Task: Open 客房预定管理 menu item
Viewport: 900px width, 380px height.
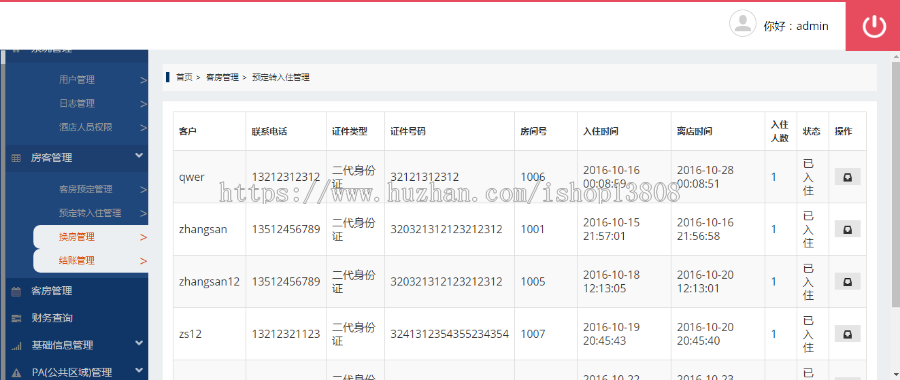Action: [86, 189]
